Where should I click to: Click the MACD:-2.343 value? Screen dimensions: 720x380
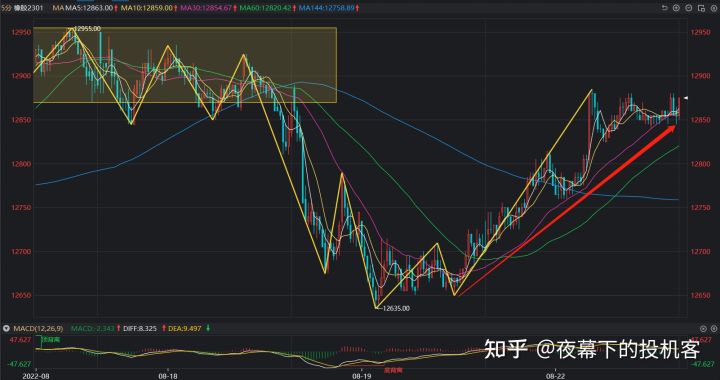click(x=92, y=329)
